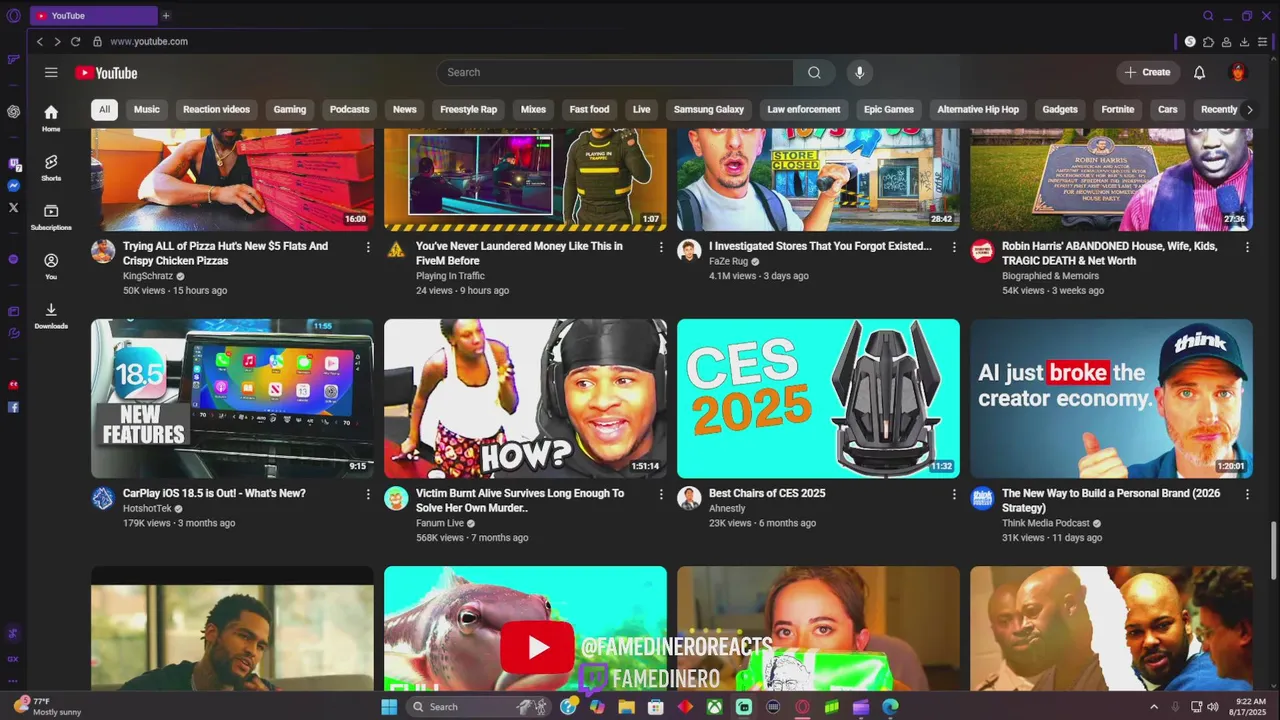Select the Music filter chip

[147, 109]
